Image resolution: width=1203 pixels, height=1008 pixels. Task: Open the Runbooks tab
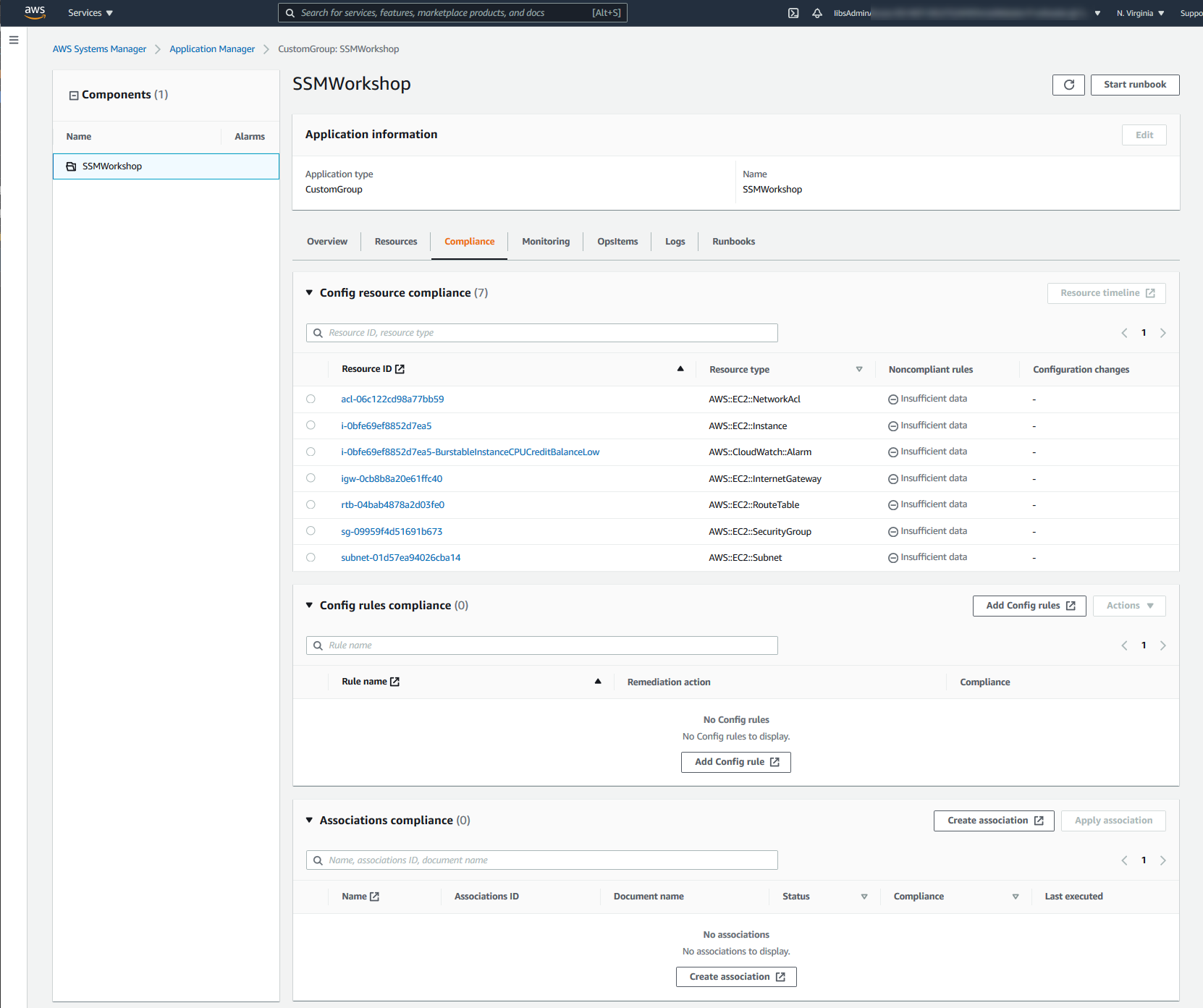pyautogui.click(x=733, y=242)
